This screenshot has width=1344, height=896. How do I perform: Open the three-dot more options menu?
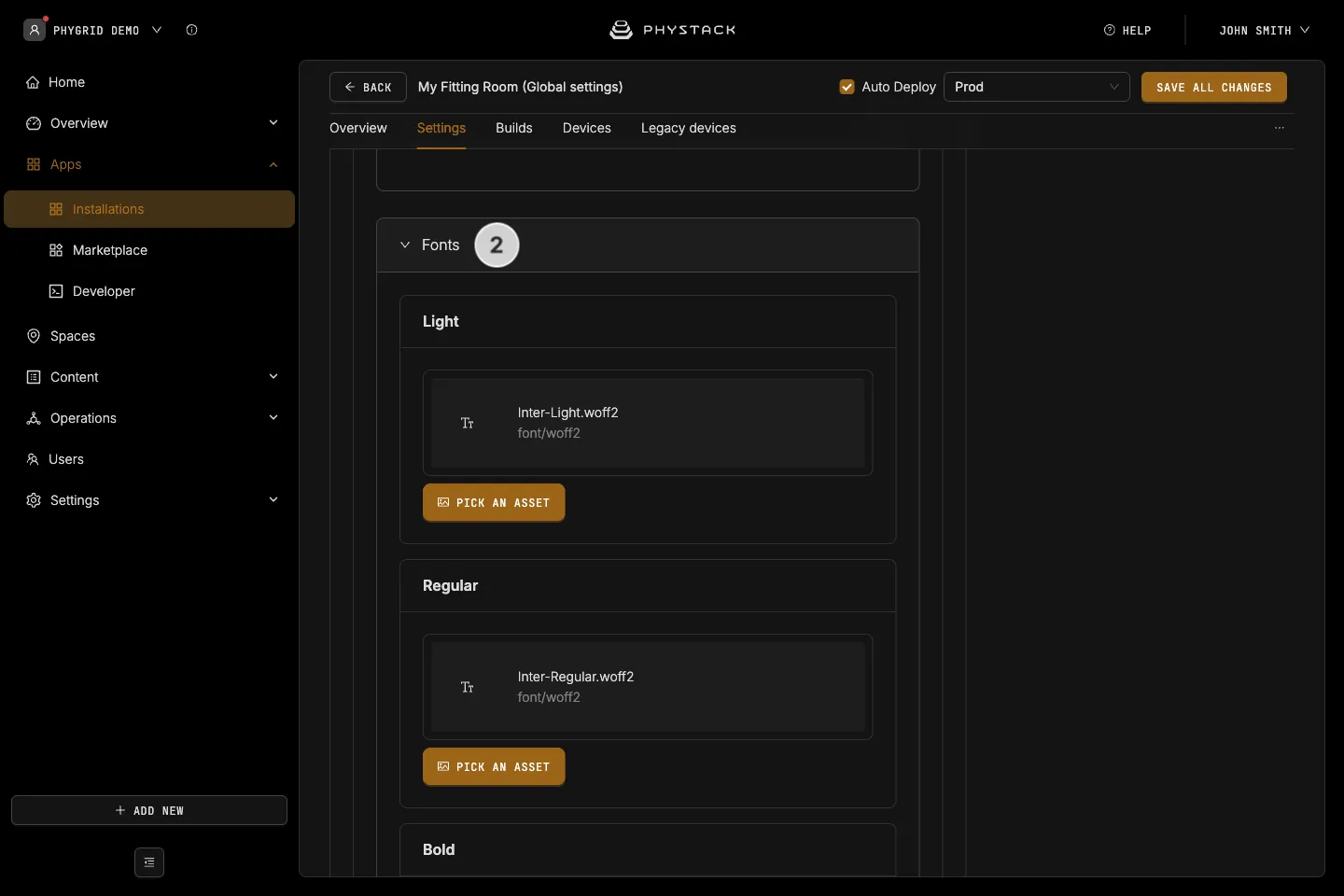tap(1280, 128)
